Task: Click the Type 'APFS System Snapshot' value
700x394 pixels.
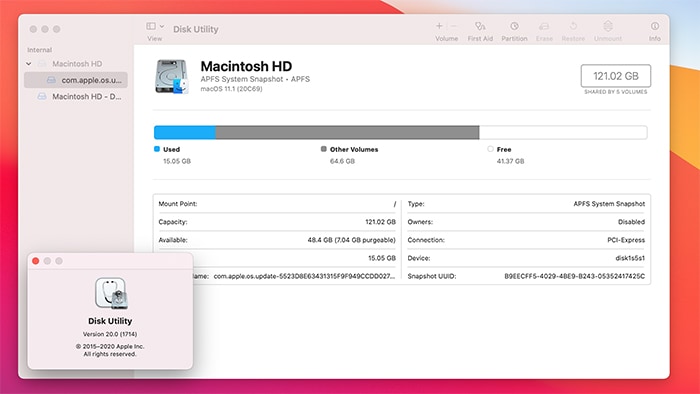Action: pyautogui.click(x=609, y=204)
